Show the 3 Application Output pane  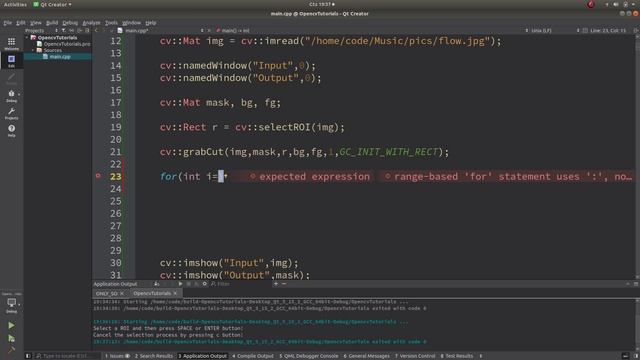point(202,356)
